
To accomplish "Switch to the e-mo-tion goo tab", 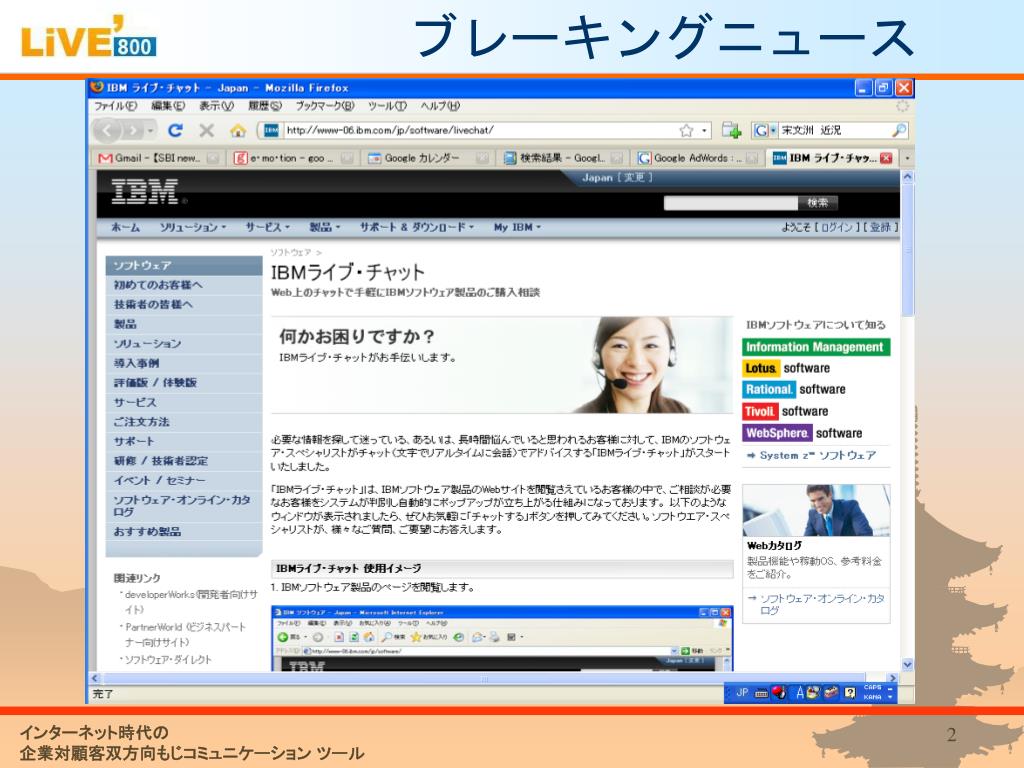I will coord(293,158).
